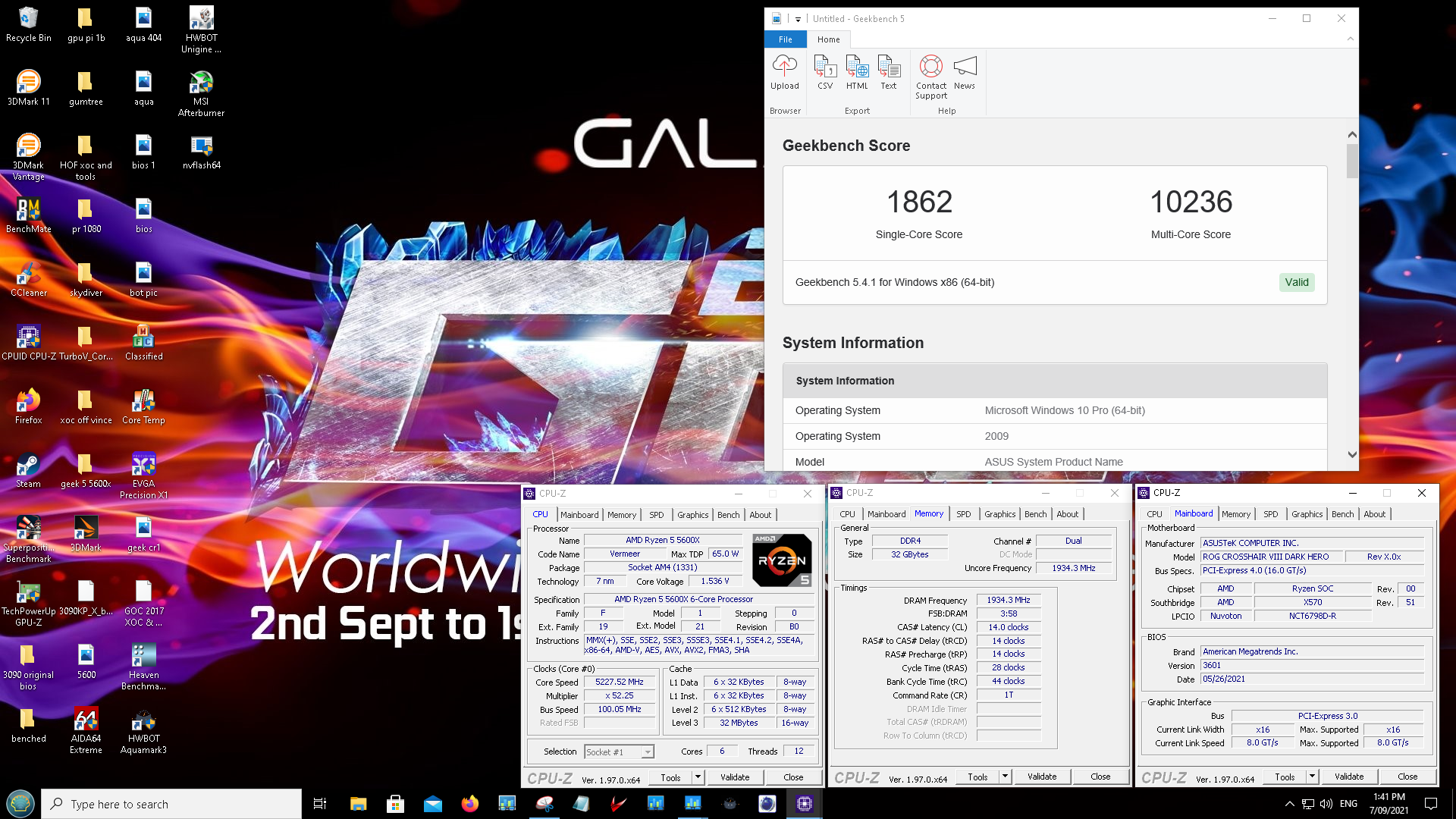Image resolution: width=1456 pixels, height=819 pixels.
Task: Click the Geekbench vertical scrollbar thumb
Action: [1352, 161]
